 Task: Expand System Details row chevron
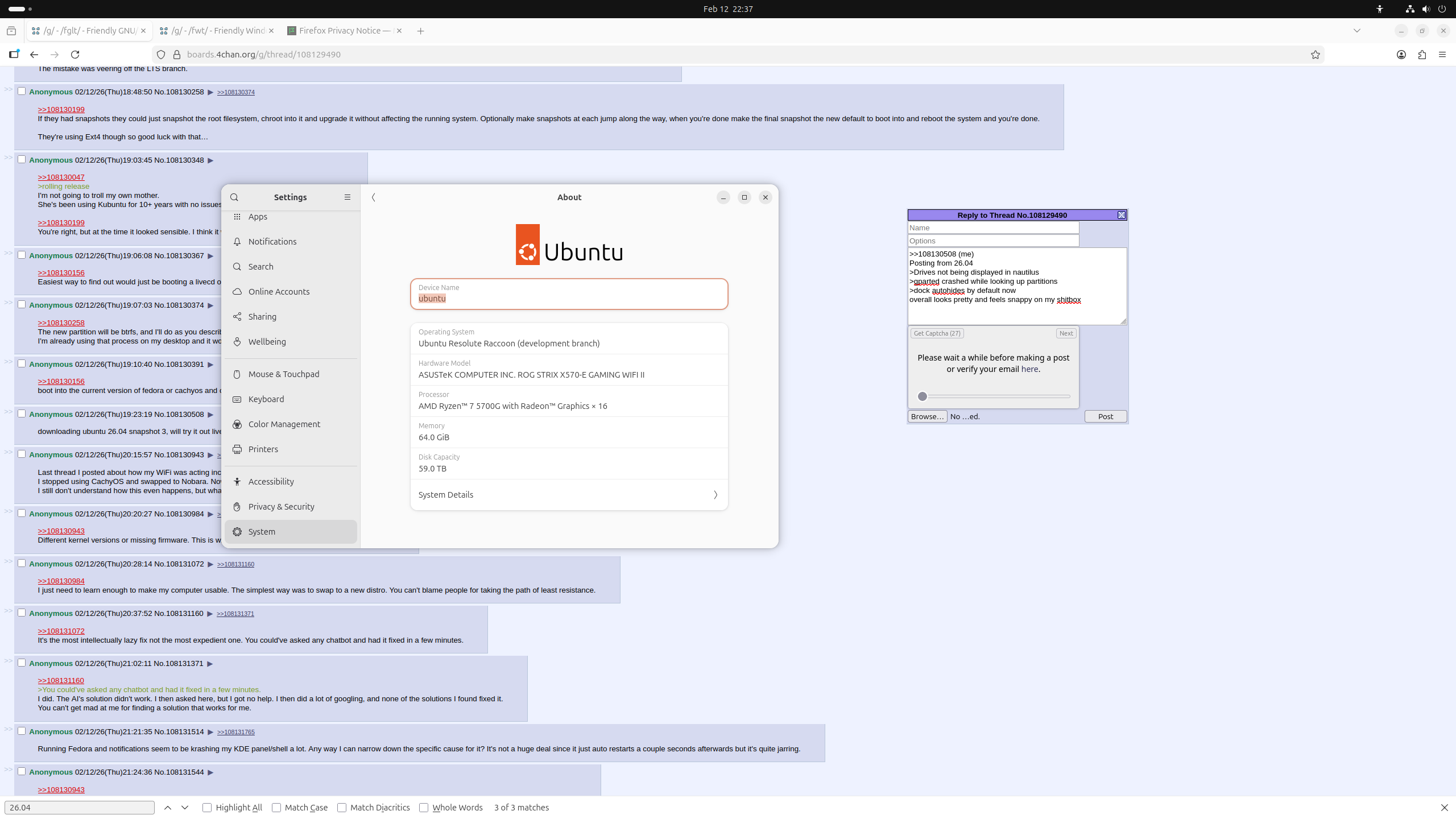pos(715,495)
